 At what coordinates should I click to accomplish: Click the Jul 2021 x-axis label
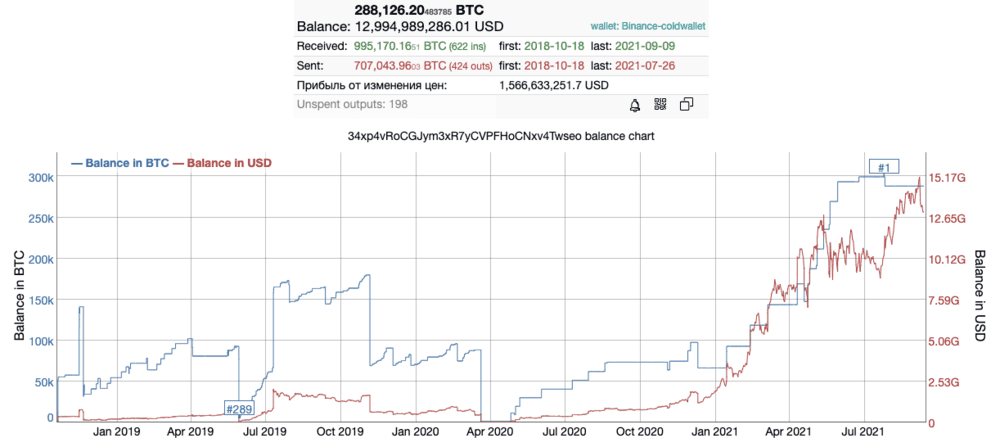click(862, 432)
